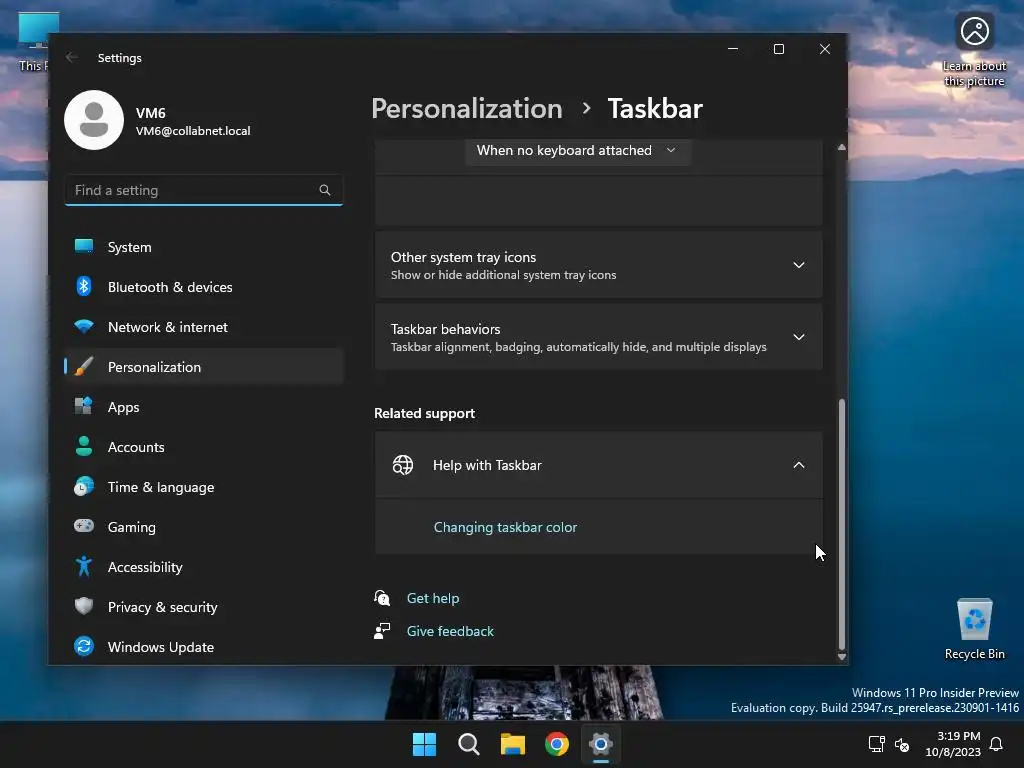The width and height of the screenshot is (1024, 768).
Task: Open When no keyboard attached dropdown
Action: tap(577, 151)
